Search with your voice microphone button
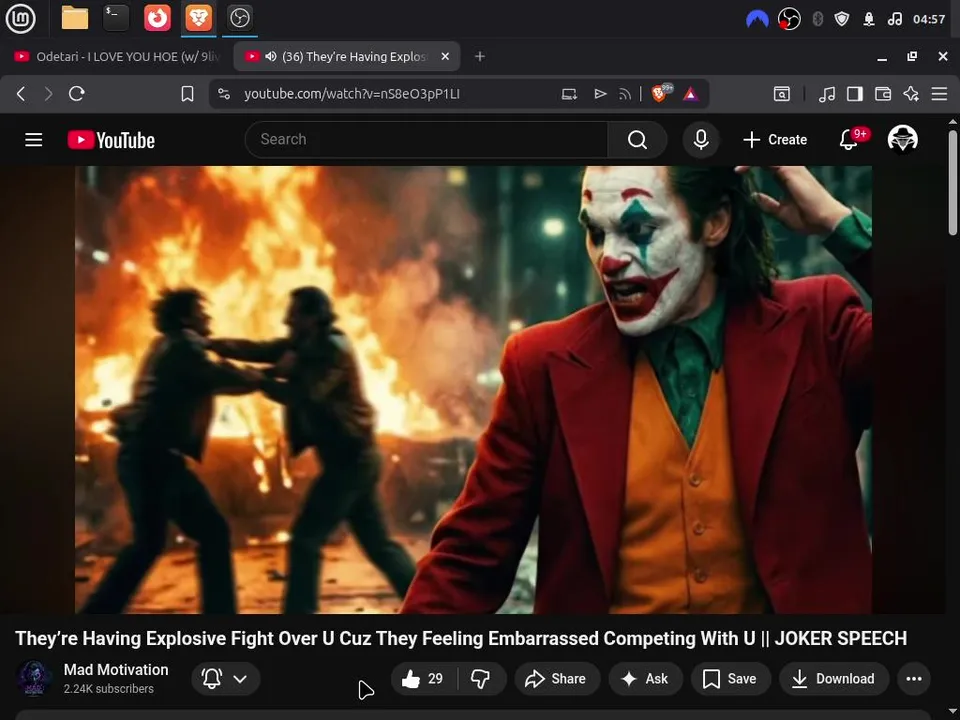Image resolution: width=960 pixels, height=720 pixels. 701,140
